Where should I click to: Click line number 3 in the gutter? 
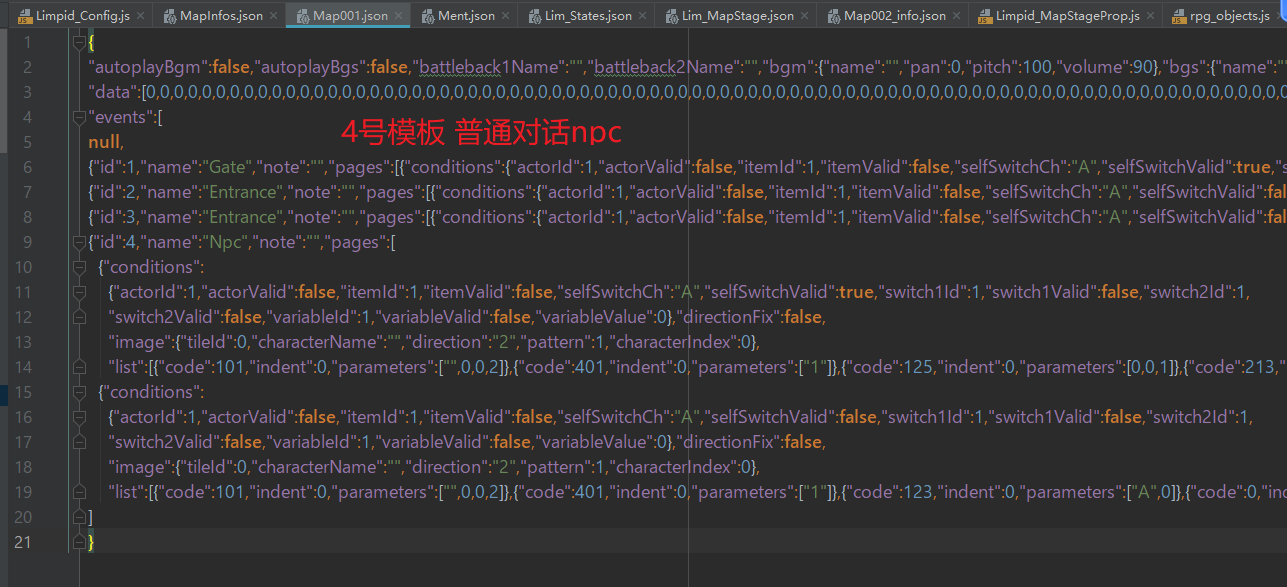coord(27,92)
